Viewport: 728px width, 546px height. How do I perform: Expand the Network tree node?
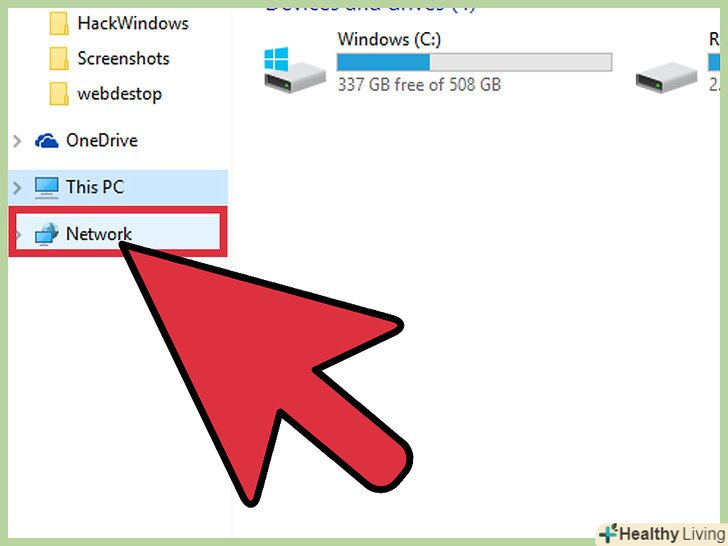(19, 234)
